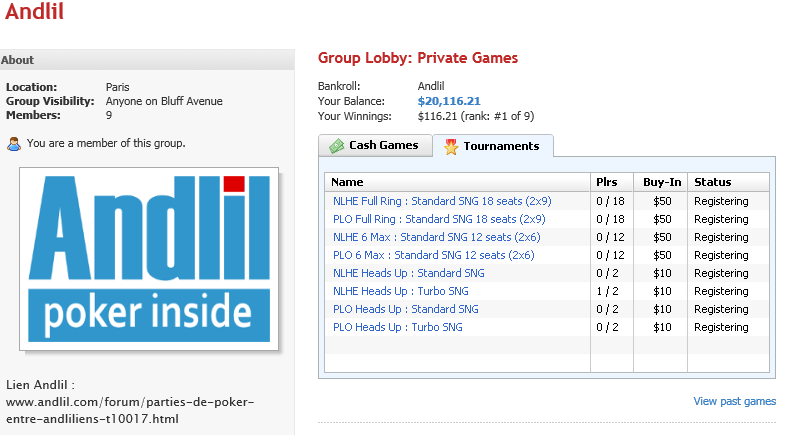Open NLHE Heads Up Standard SNG
The image size is (789, 435).
(x=409, y=273)
